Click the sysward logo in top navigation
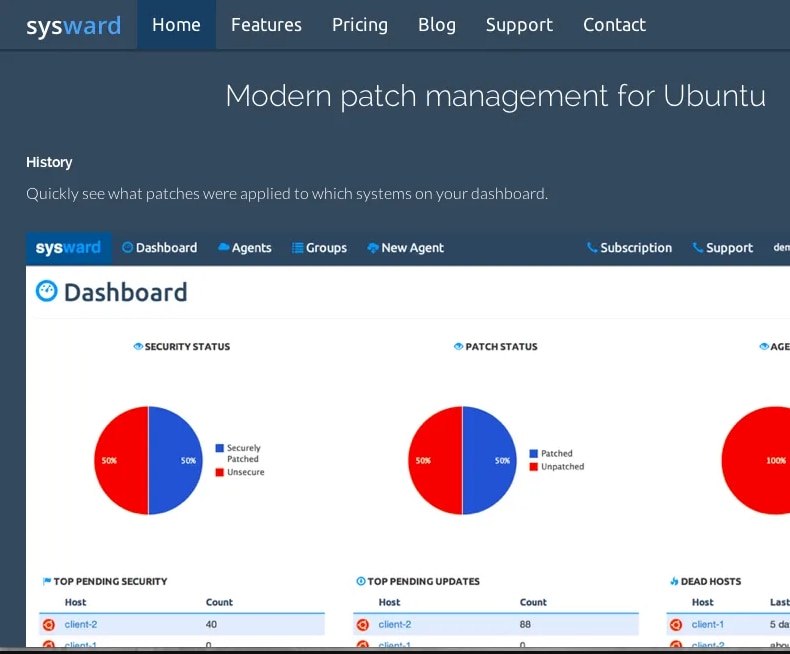The height and width of the screenshot is (654, 790). tap(74, 25)
